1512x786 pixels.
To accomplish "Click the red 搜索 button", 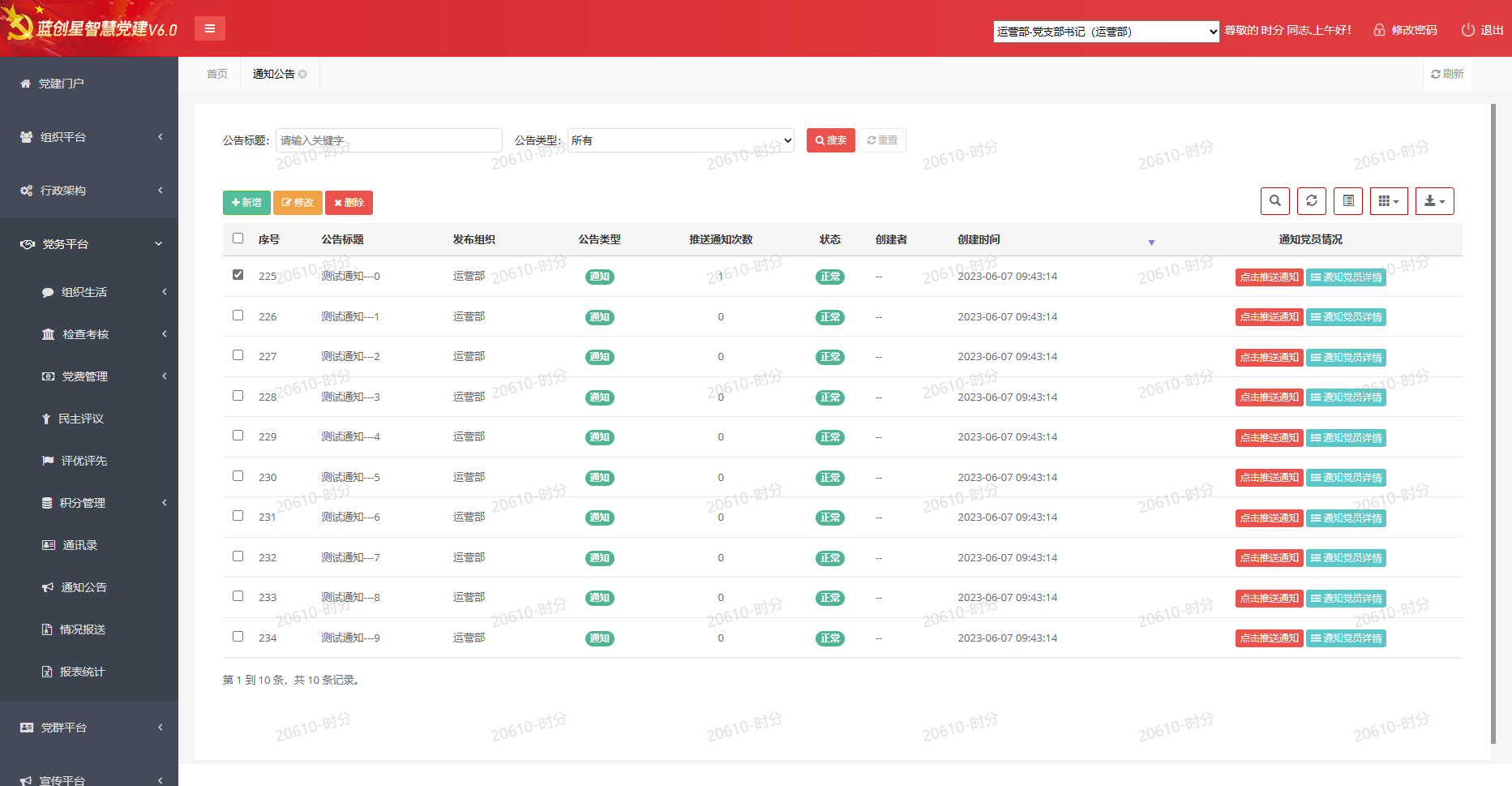I will 831,140.
